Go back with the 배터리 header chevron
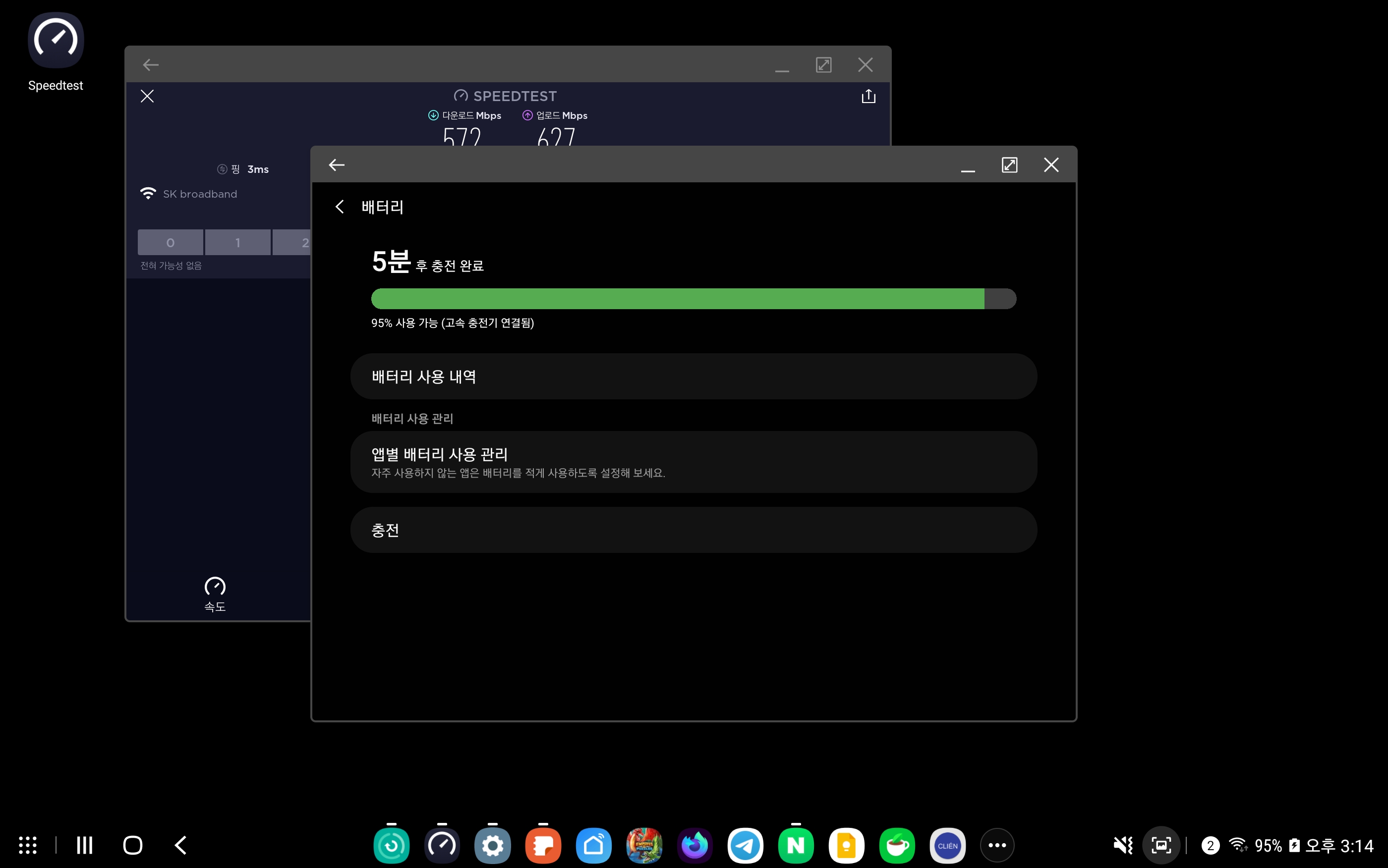The height and width of the screenshot is (868, 1388). (340, 207)
